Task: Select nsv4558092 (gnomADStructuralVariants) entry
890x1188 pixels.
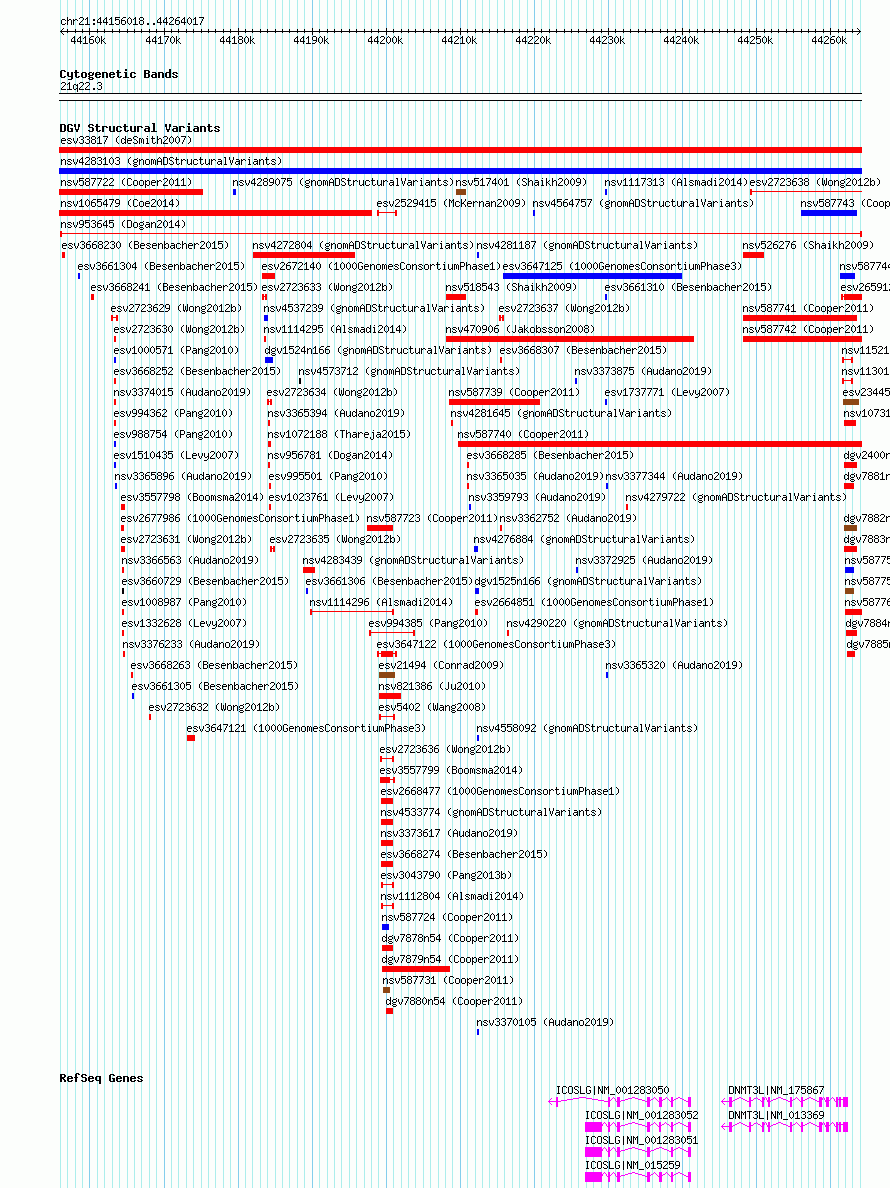Action: (587, 728)
